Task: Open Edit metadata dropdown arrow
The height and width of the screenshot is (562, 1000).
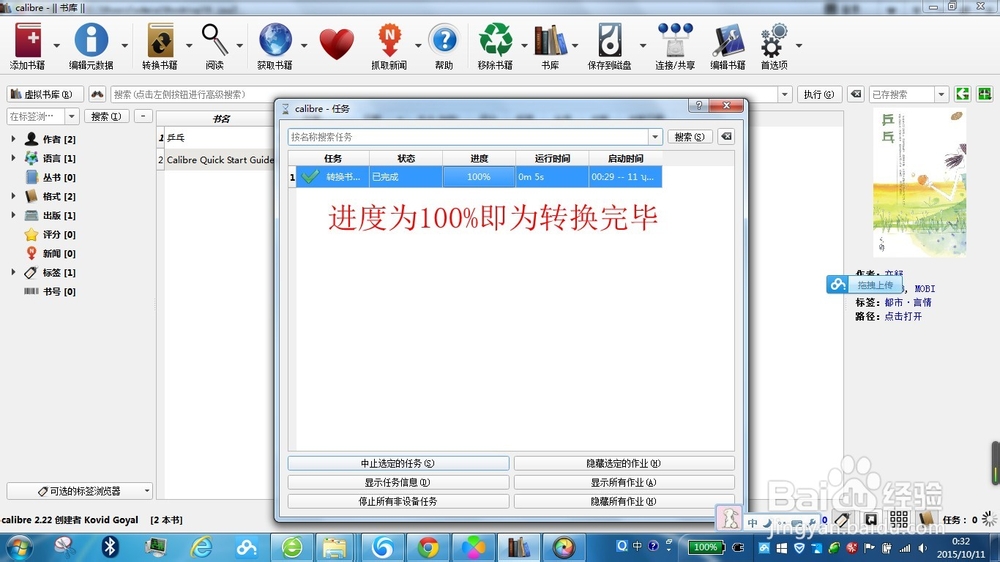Action: (x=124, y=45)
